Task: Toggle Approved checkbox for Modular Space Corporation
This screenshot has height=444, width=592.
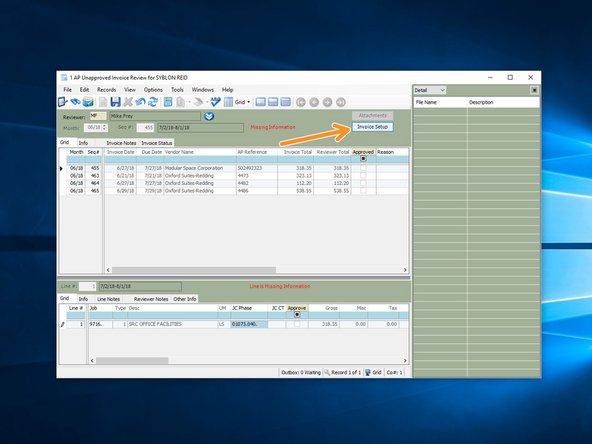Action: click(x=363, y=168)
